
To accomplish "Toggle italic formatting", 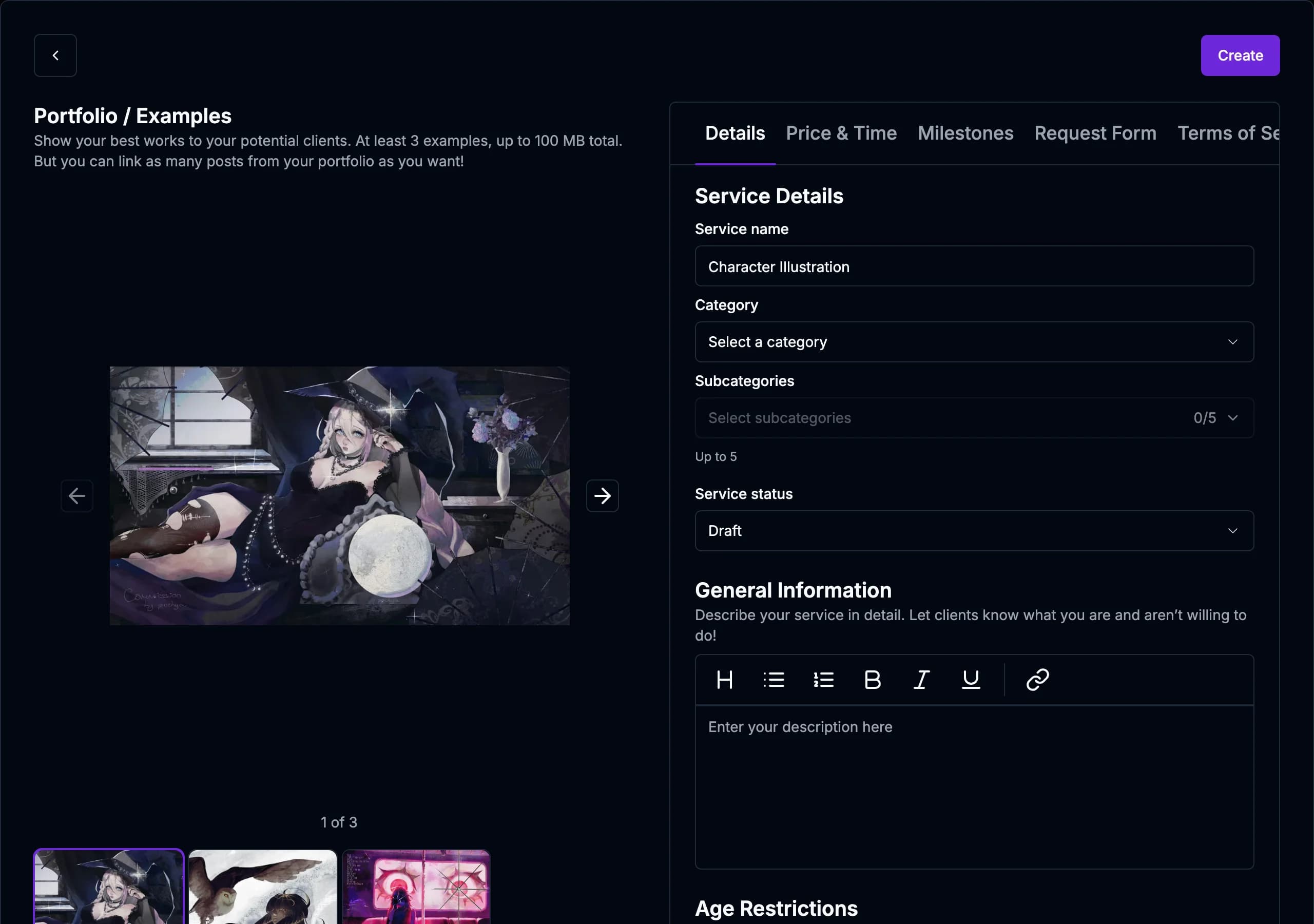I will coord(921,680).
